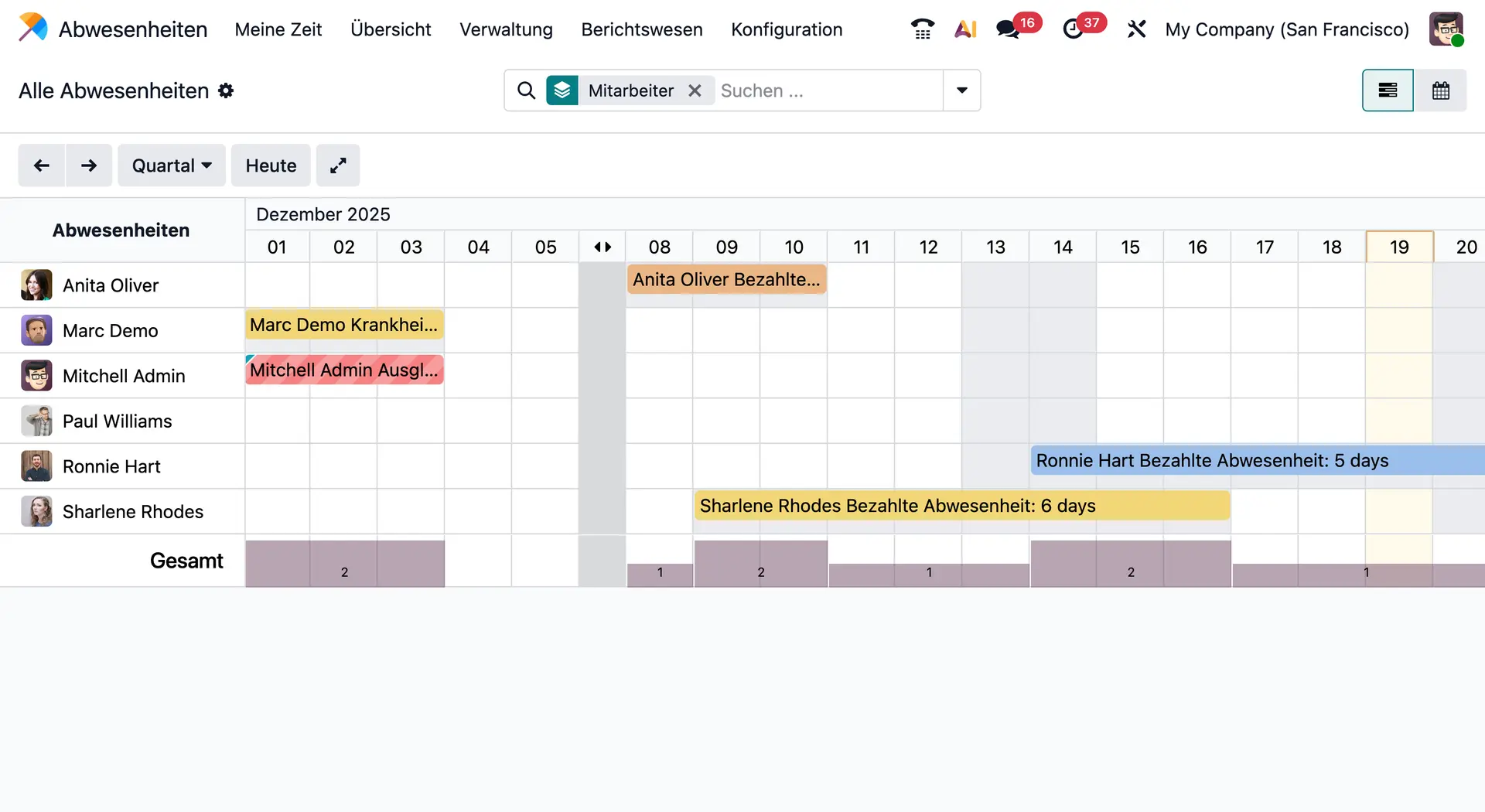Click the magnifying glass in search bar
Viewport: 1485px width, 812px height.
click(526, 90)
